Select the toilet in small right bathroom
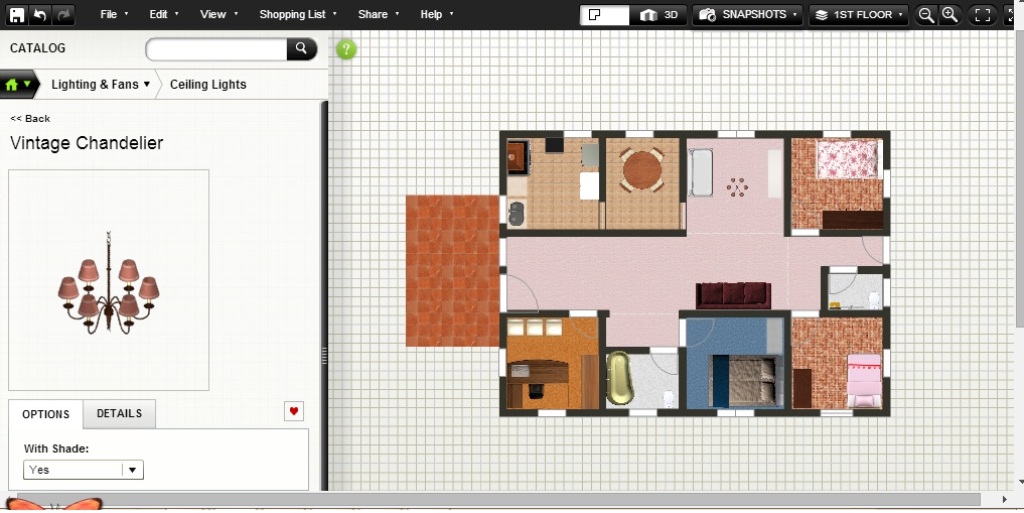Screen dimensions: 1024x513 [873, 300]
